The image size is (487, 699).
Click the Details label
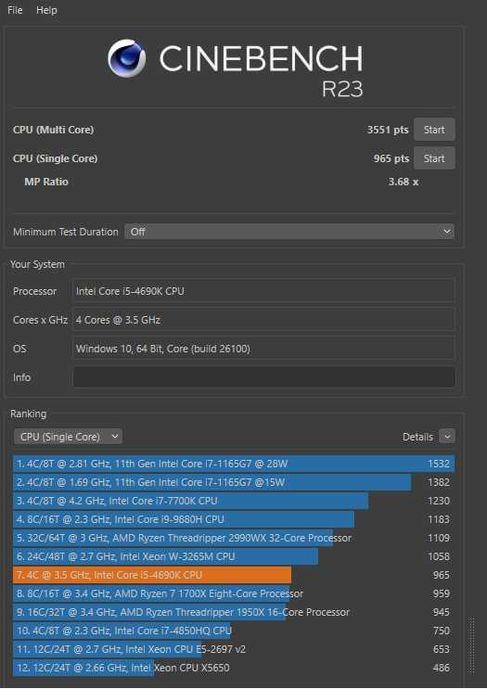click(417, 437)
